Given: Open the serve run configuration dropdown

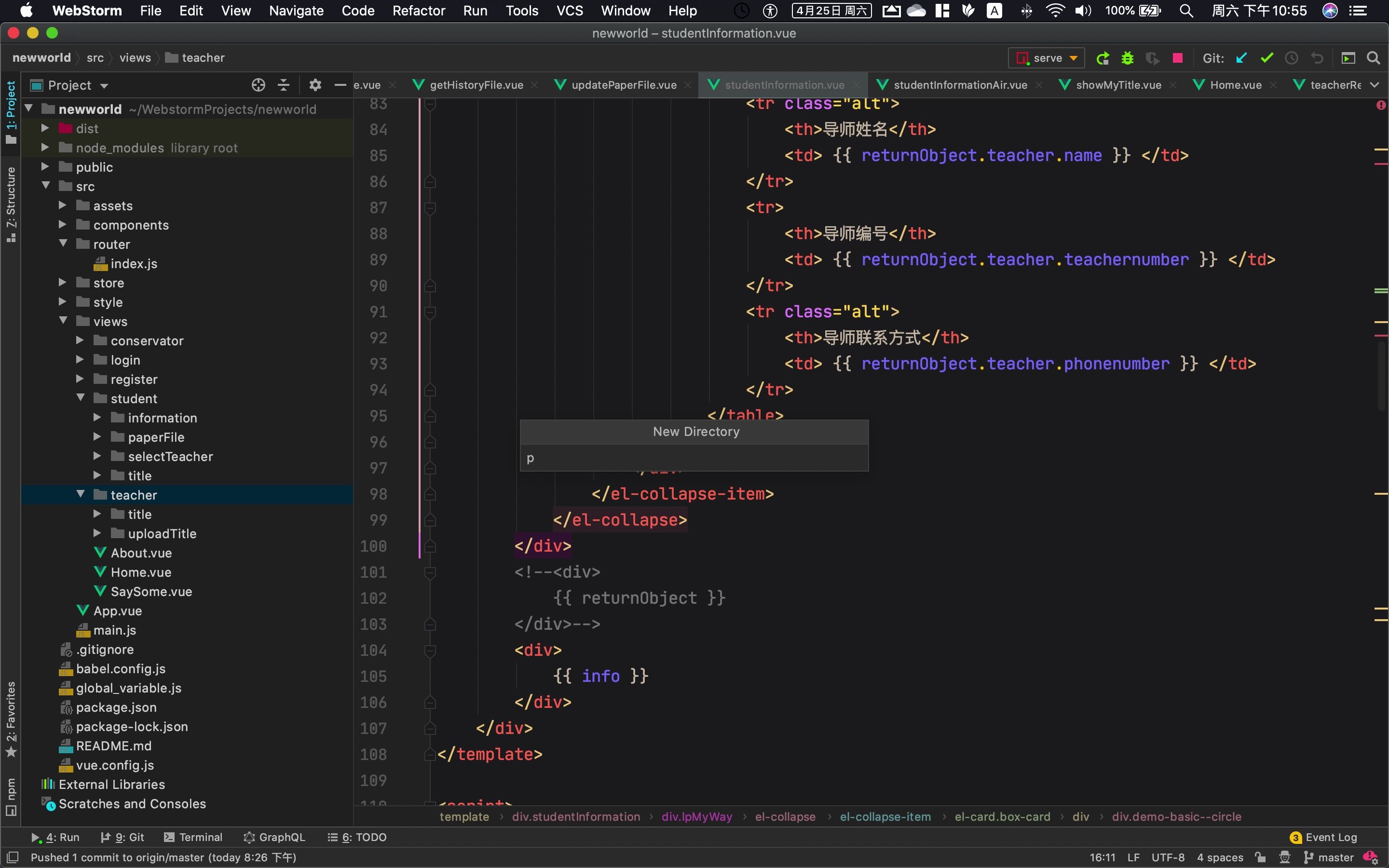Looking at the screenshot, I should click(x=1047, y=58).
